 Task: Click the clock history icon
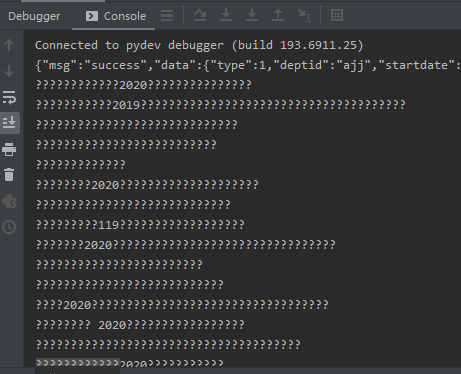tap(9, 227)
